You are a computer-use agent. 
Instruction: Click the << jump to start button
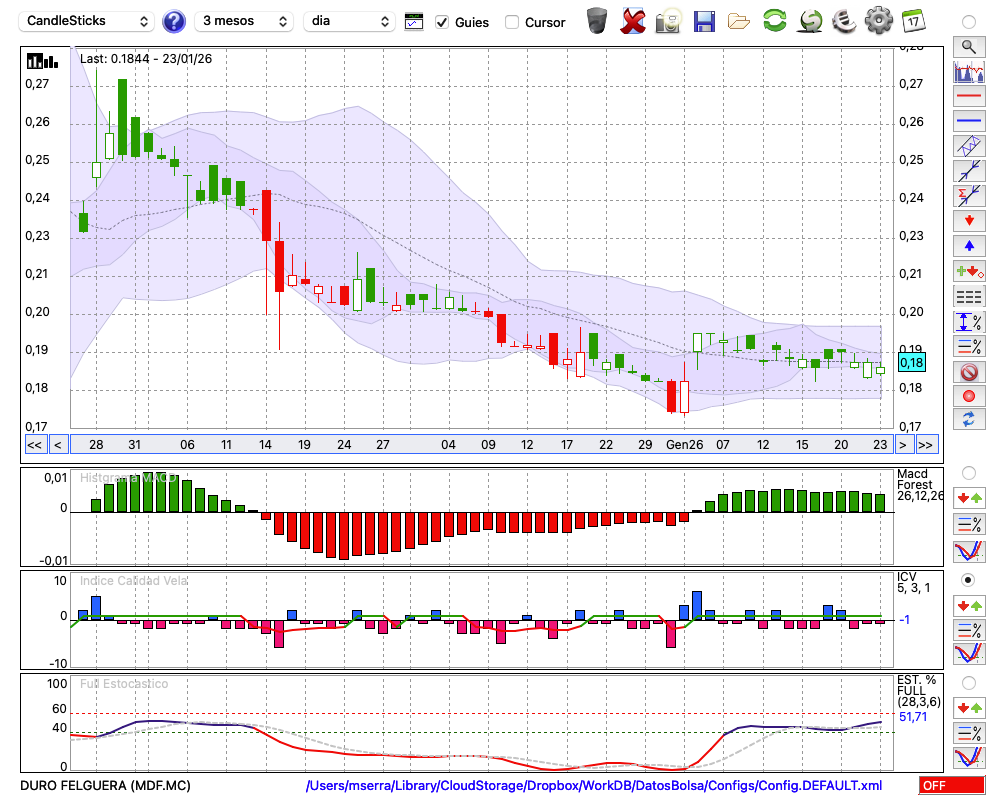pyautogui.click(x=34, y=445)
